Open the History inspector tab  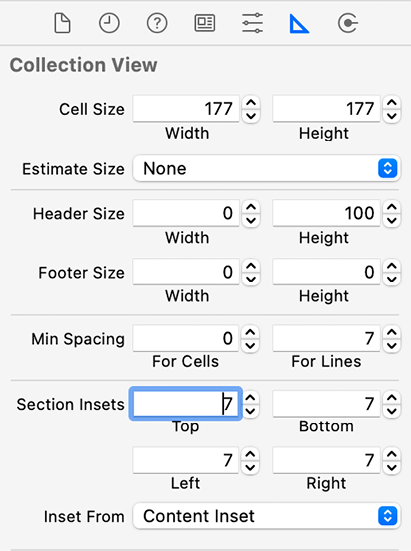109,23
